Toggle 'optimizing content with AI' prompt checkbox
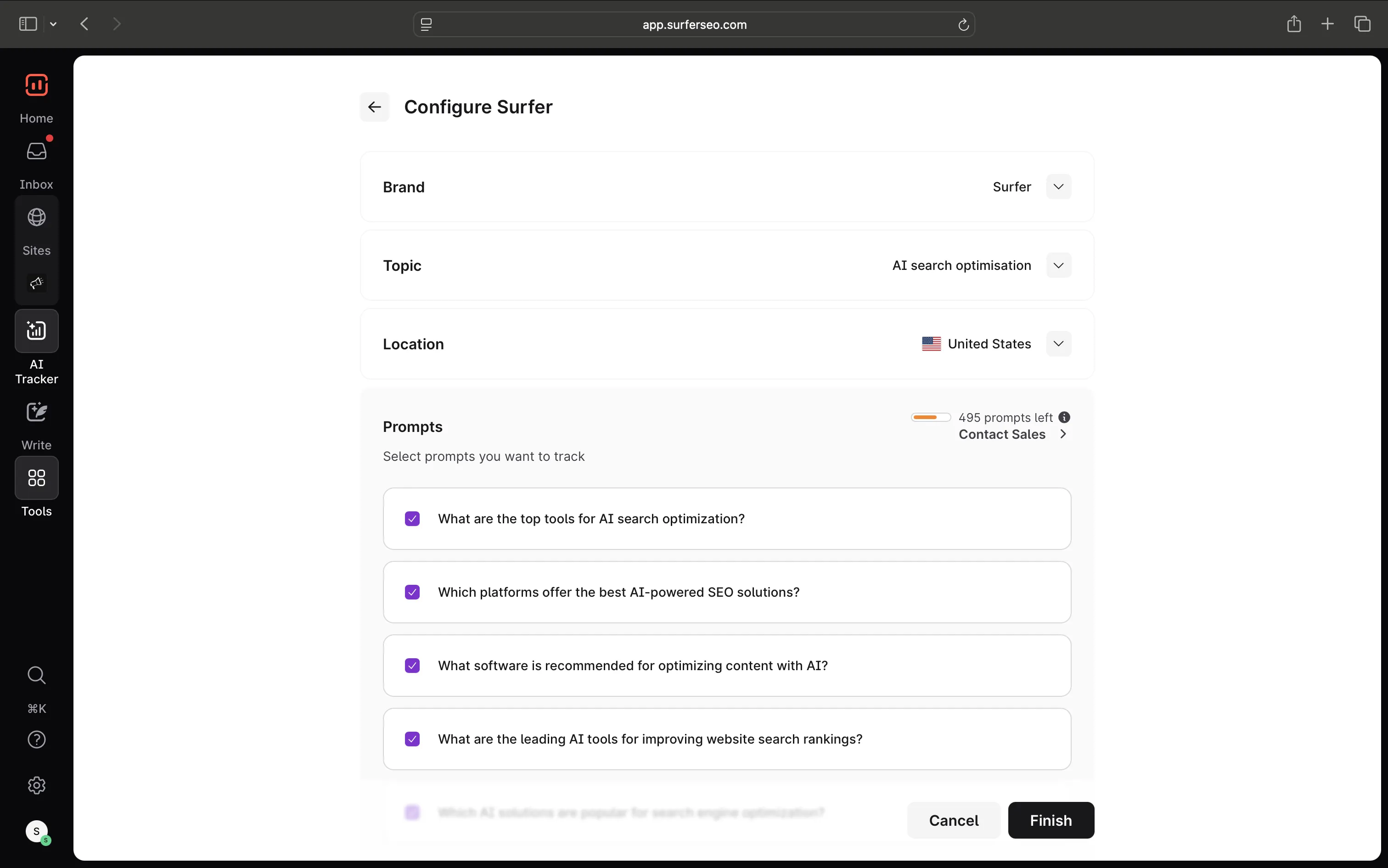Image resolution: width=1388 pixels, height=868 pixels. [412, 666]
